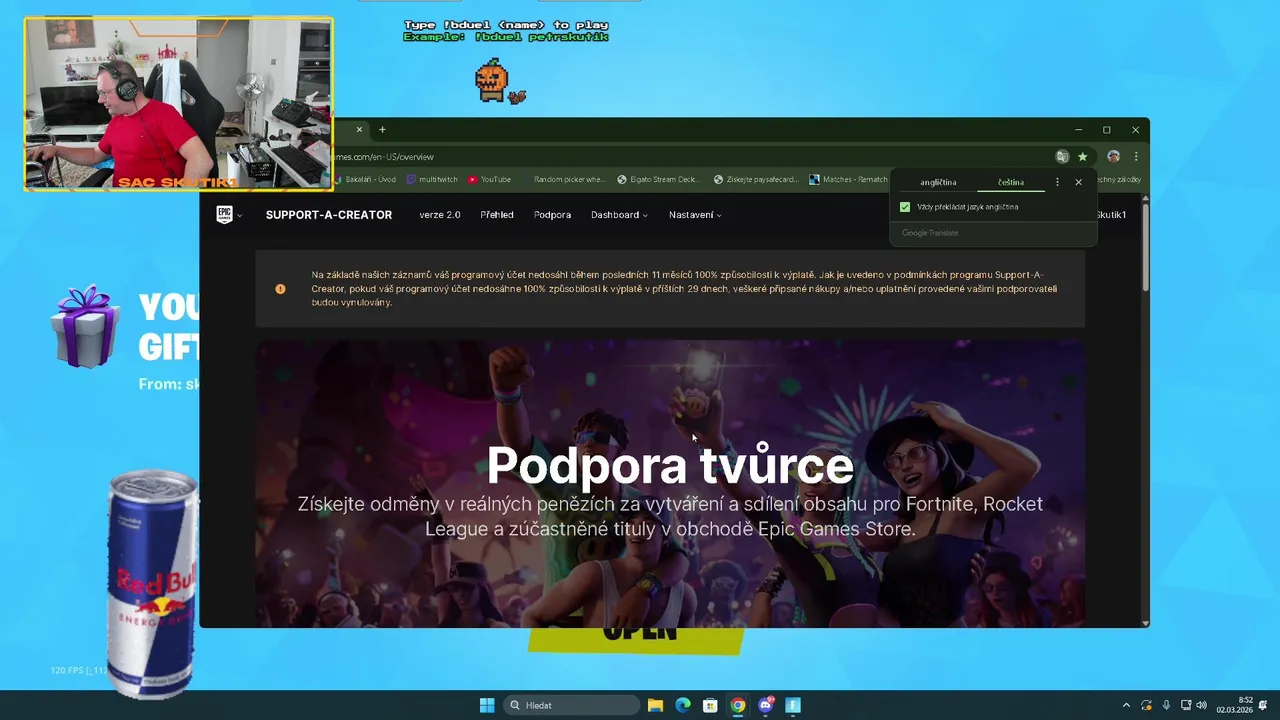Click the Epic Games logo in the header
Screen dimensions: 1280x720
pyautogui.click(x=224, y=214)
